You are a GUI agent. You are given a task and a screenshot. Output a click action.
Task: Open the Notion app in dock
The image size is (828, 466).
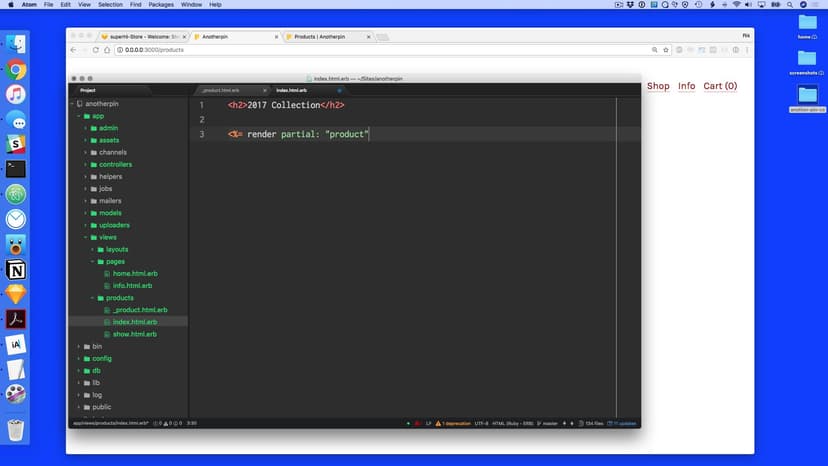pyautogui.click(x=16, y=270)
